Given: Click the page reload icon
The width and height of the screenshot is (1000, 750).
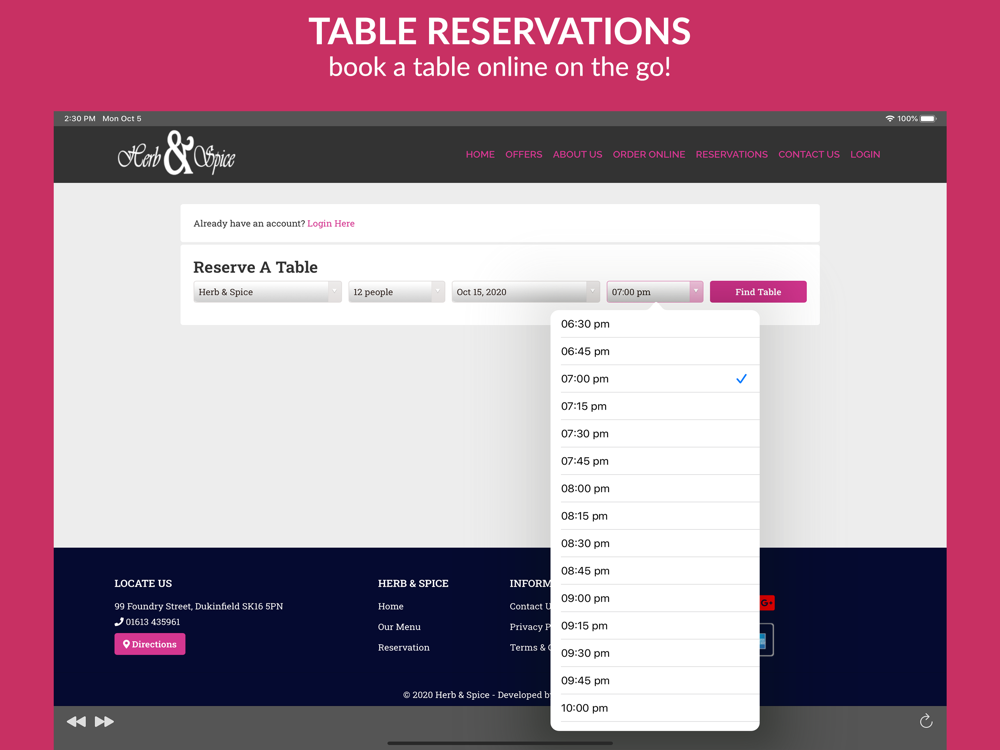Looking at the screenshot, I should 926,721.
